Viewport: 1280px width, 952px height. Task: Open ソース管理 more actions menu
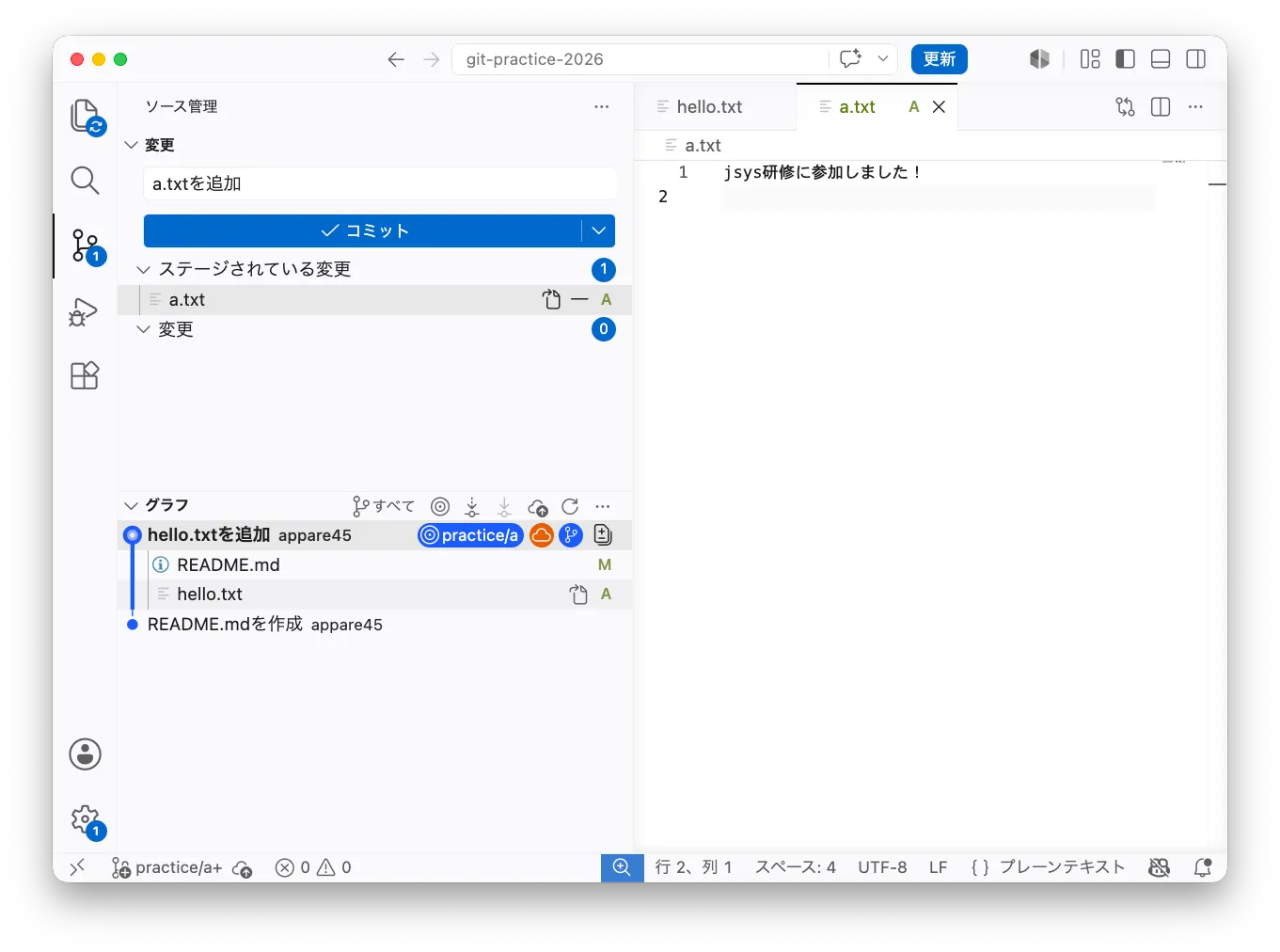tap(602, 106)
